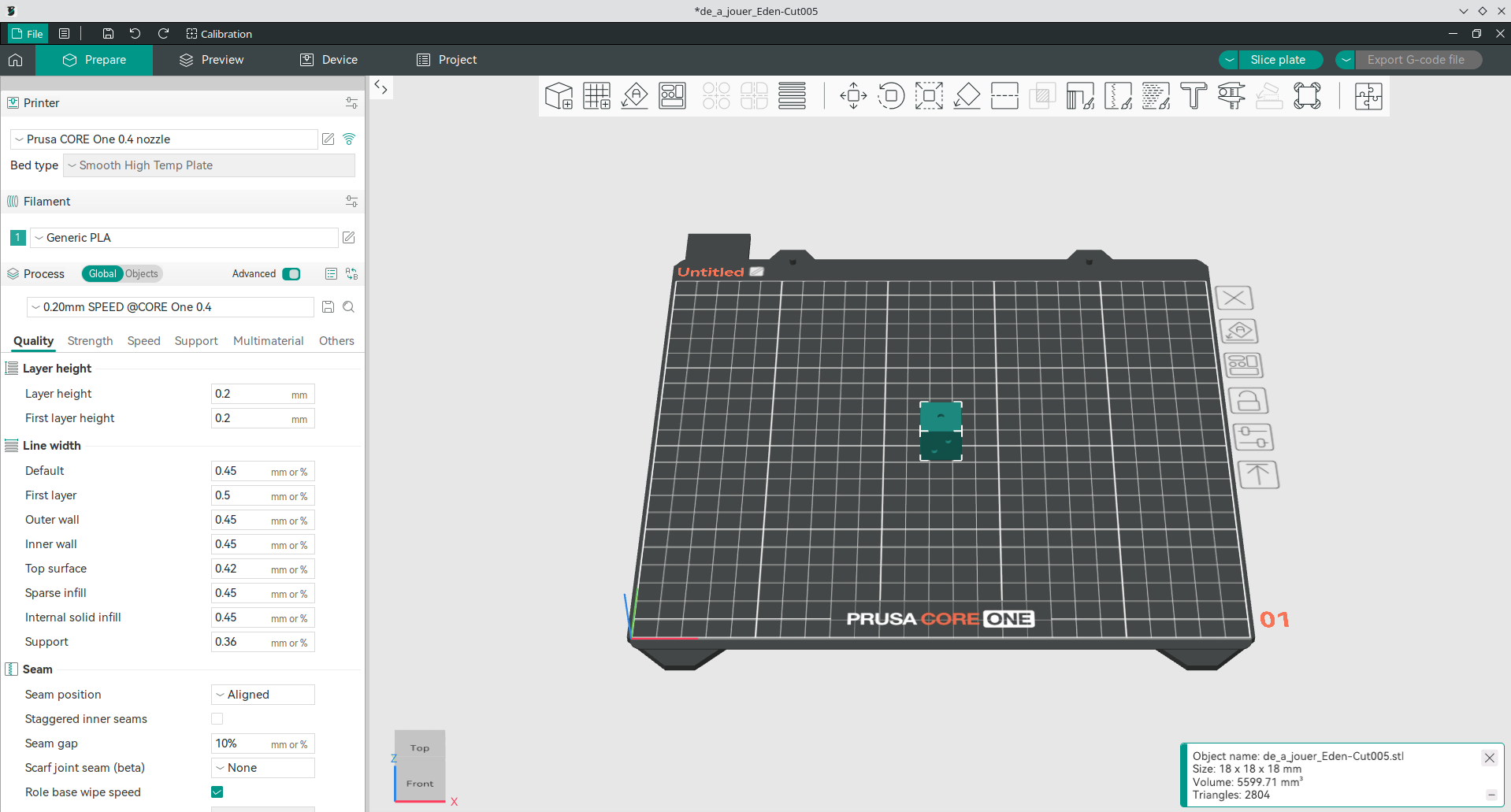Click the Slice plate button
1511x812 pixels.
(x=1277, y=60)
